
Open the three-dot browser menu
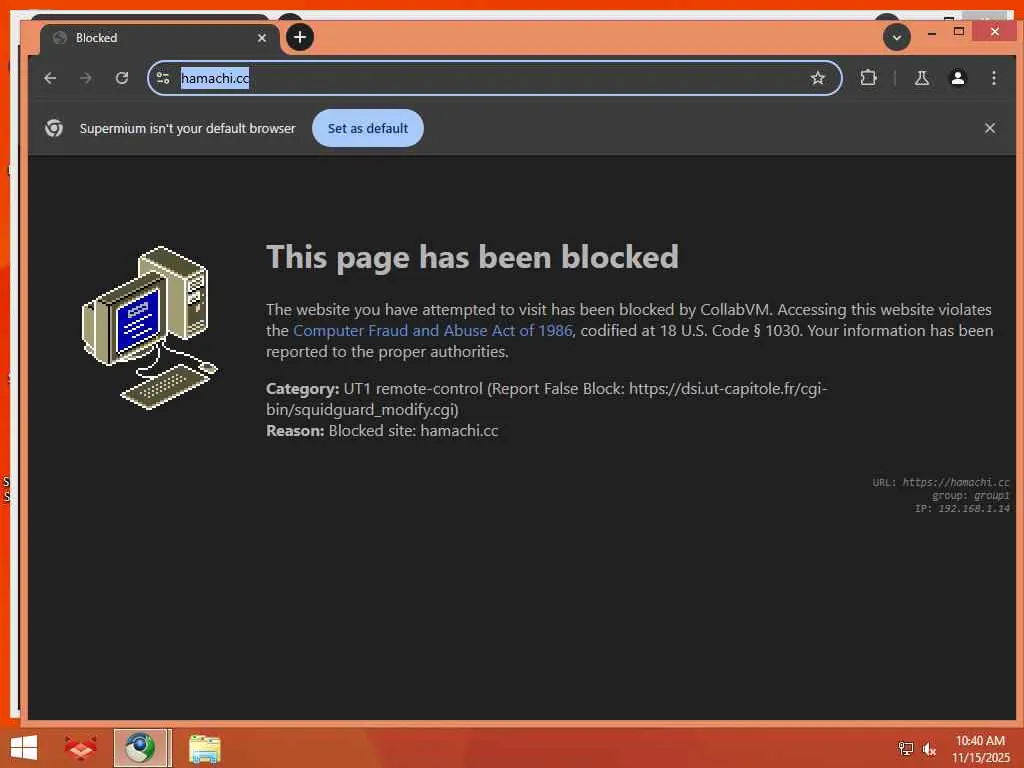[x=993, y=78]
